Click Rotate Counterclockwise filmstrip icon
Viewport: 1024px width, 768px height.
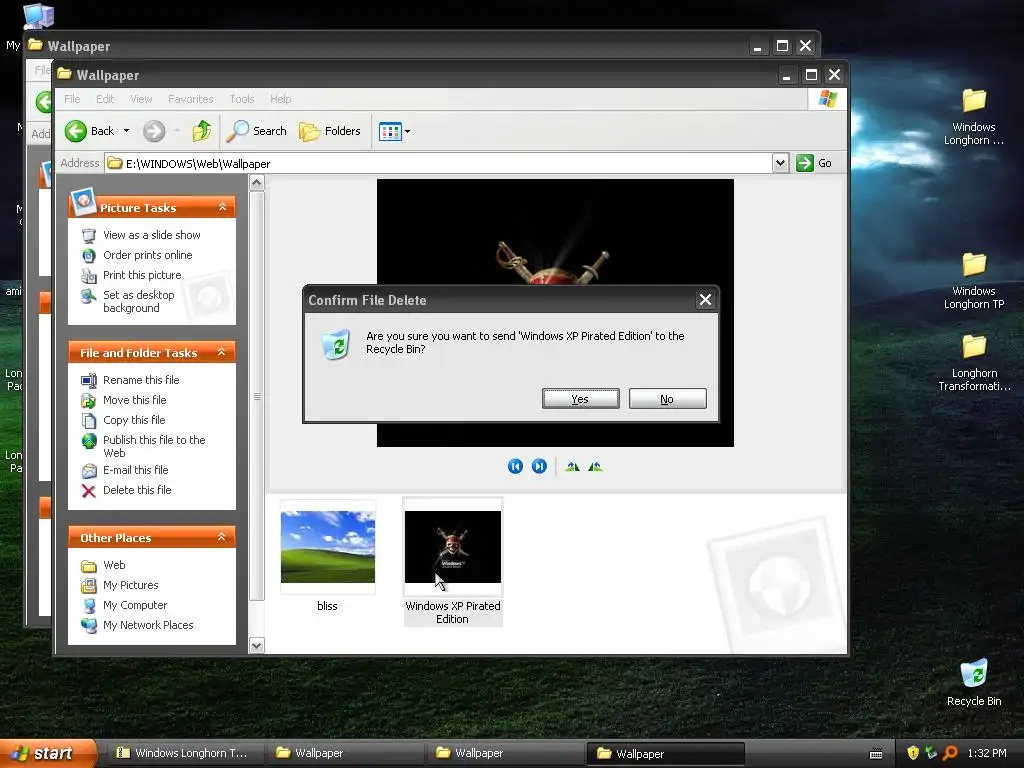(595, 466)
